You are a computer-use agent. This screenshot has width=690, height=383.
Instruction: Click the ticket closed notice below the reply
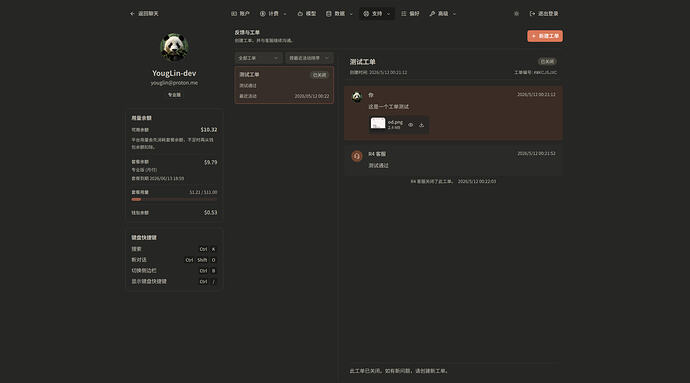pyautogui.click(x=453, y=181)
